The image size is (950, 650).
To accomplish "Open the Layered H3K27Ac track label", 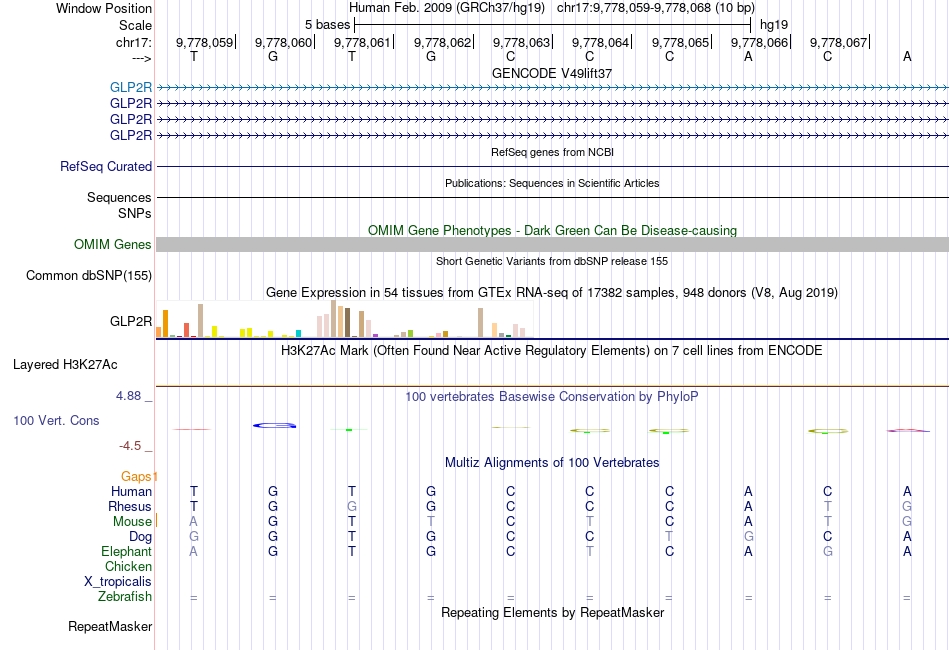I will coord(65,365).
